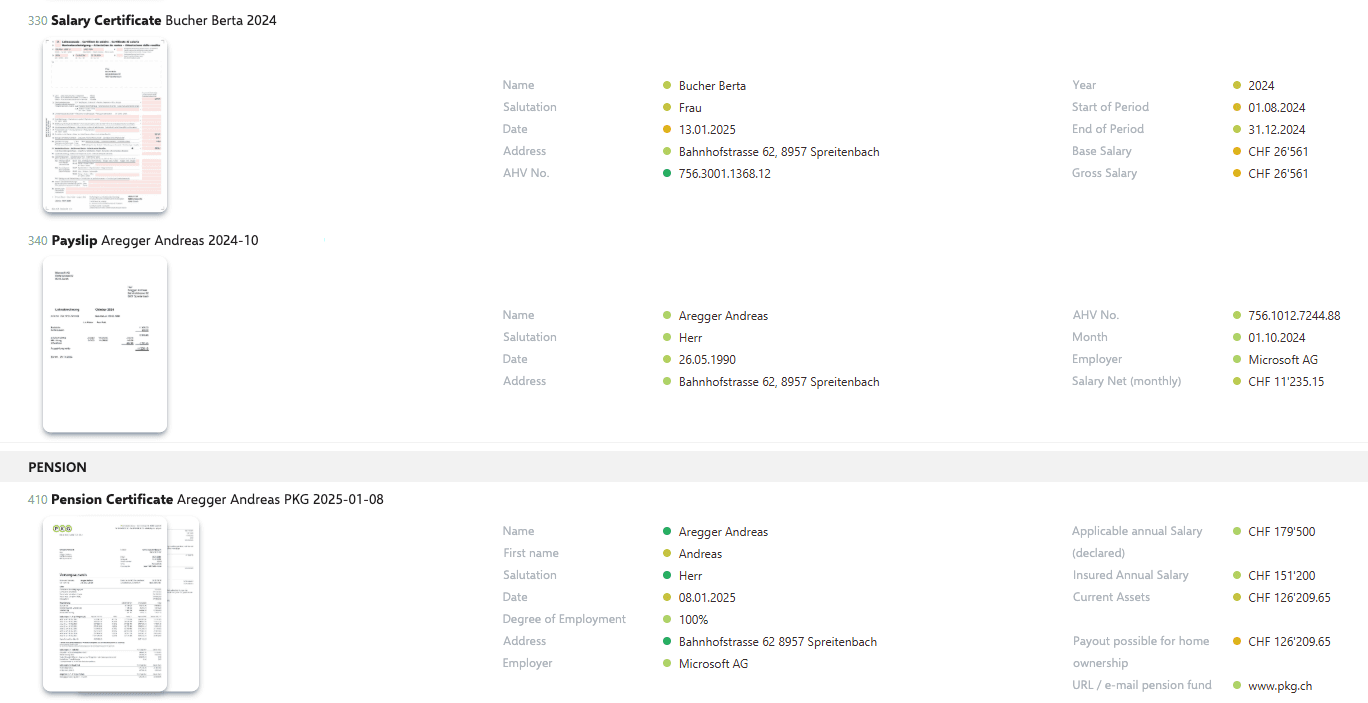Select the Pension Certificate employer Microsoft AG
Screen dimensions: 1368x703
[713, 663]
